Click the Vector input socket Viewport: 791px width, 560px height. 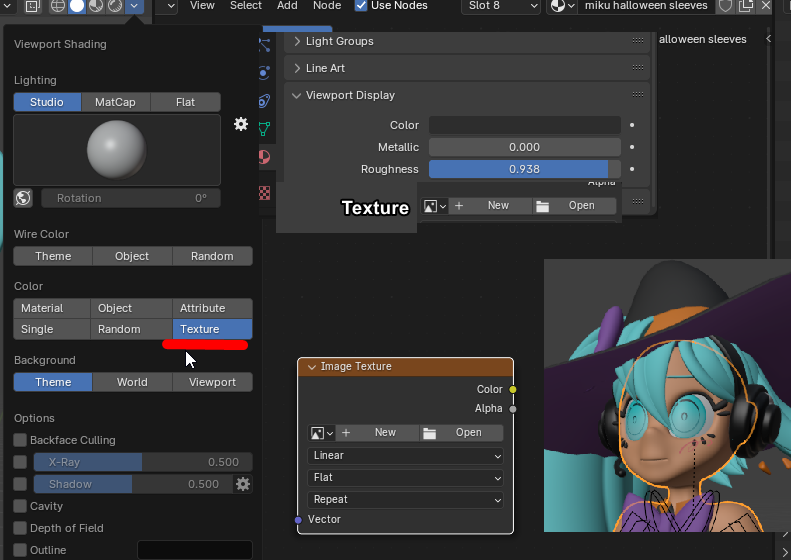pyautogui.click(x=298, y=520)
